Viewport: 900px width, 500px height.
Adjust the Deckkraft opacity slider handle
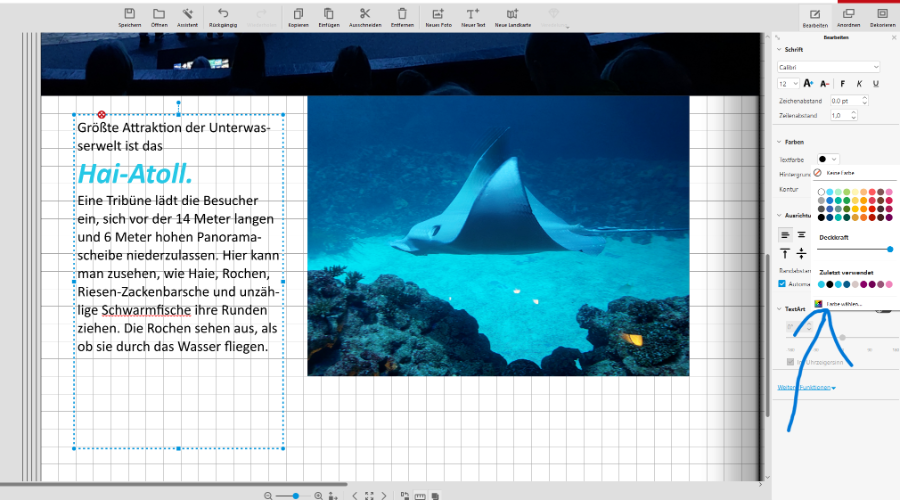tap(890, 249)
